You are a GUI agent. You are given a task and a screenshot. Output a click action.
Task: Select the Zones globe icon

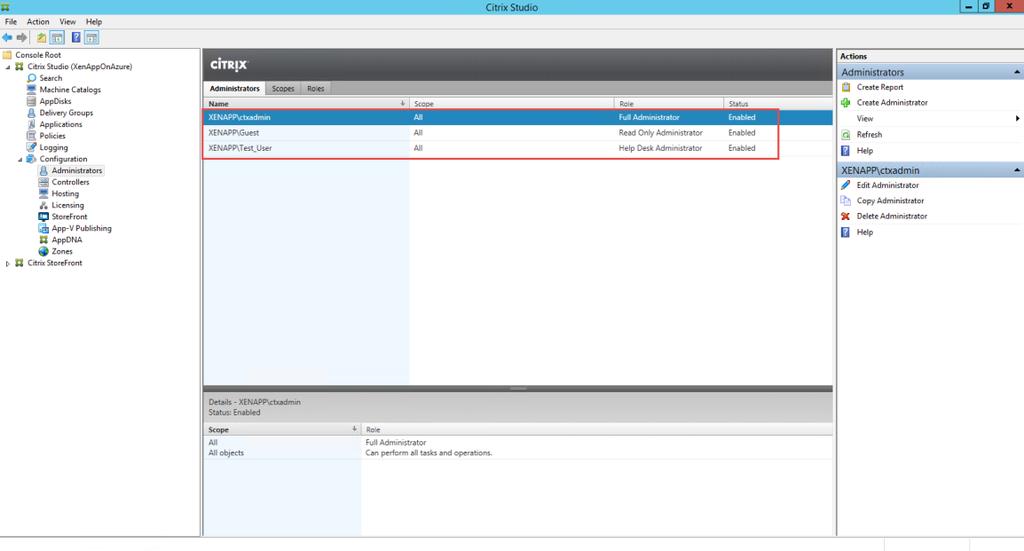click(x=44, y=251)
